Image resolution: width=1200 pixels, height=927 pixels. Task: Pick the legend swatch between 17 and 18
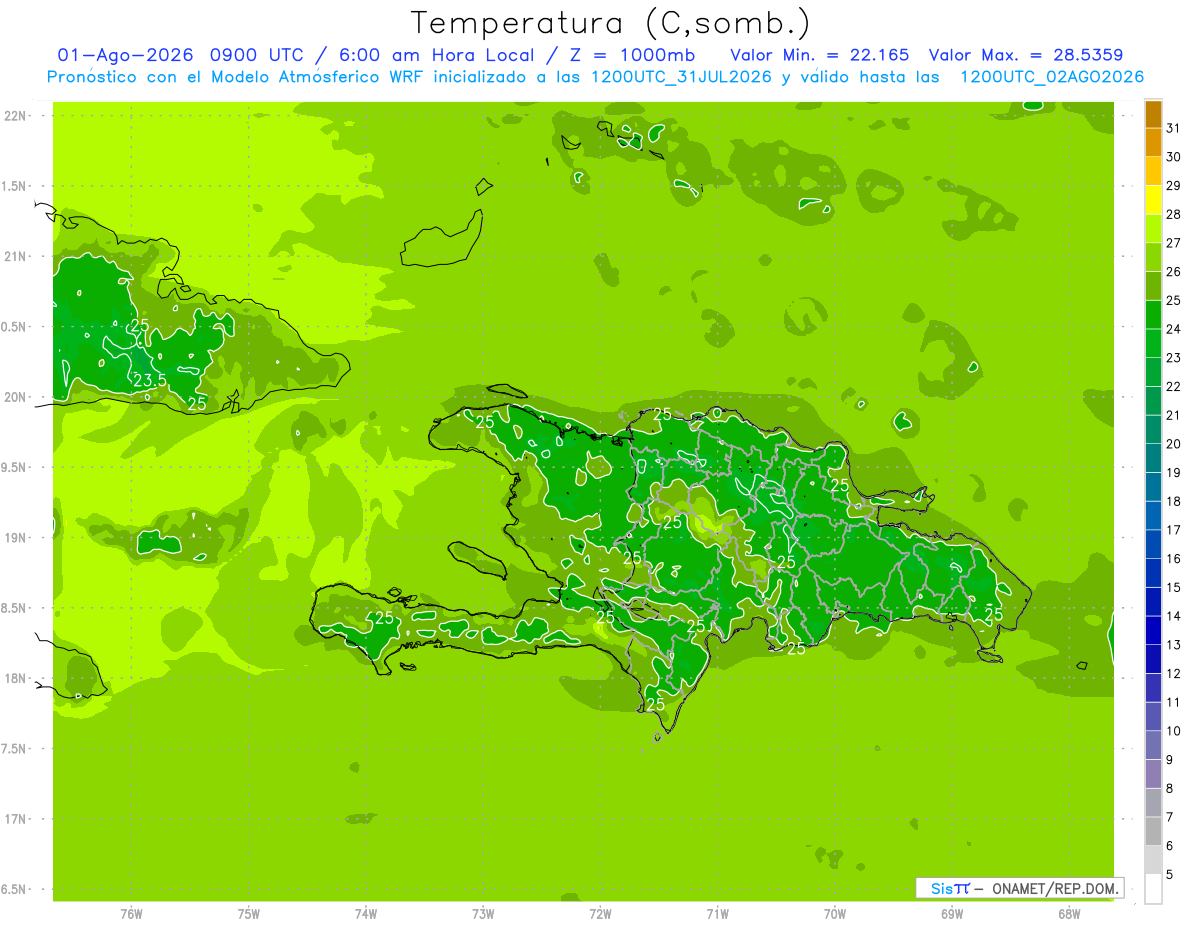coord(1153,516)
